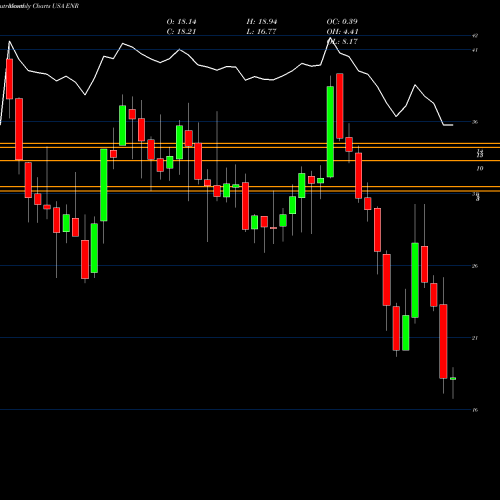Screen dimensions: 500x500
Task: Click the 'OH: 4.41' reading
Action: (x=342, y=32)
